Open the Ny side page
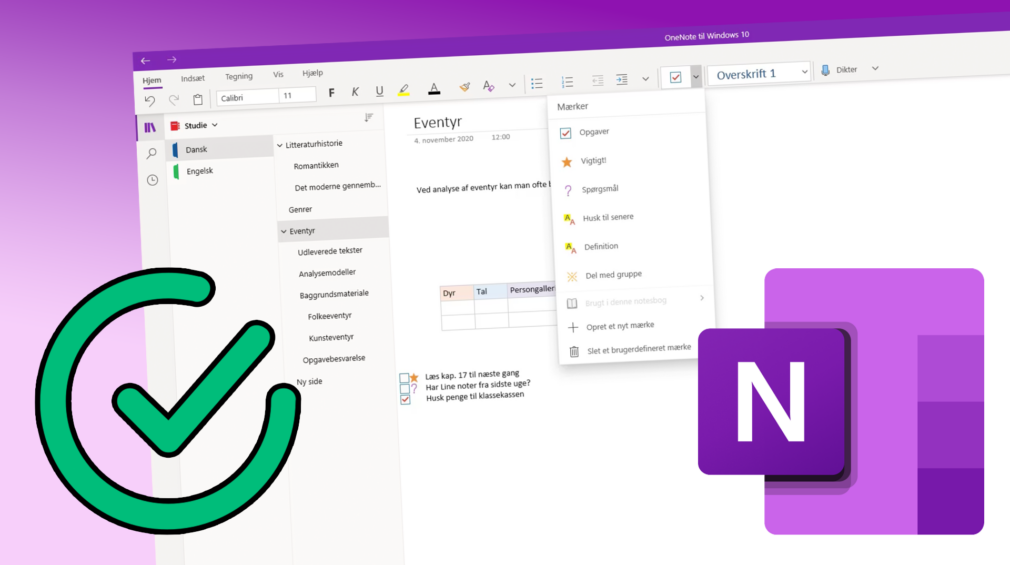 tap(309, 381)
